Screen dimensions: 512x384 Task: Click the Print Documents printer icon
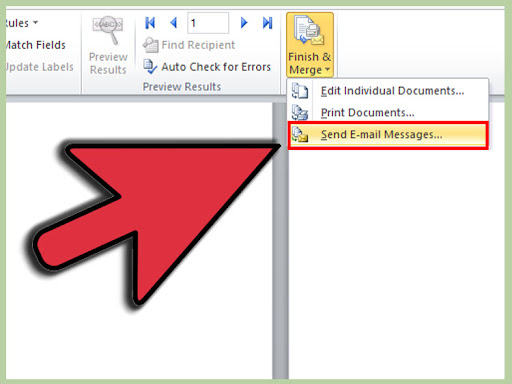coord(300,113)
